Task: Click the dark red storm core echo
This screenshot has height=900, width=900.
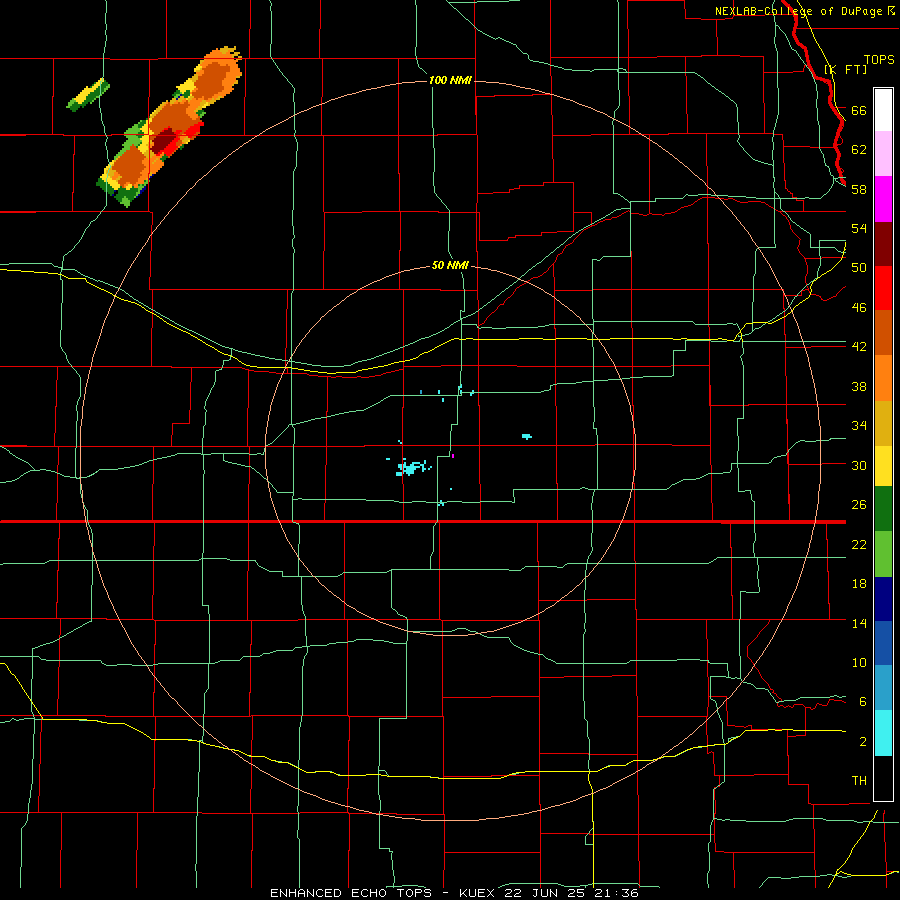Action: tap(165, 139)
